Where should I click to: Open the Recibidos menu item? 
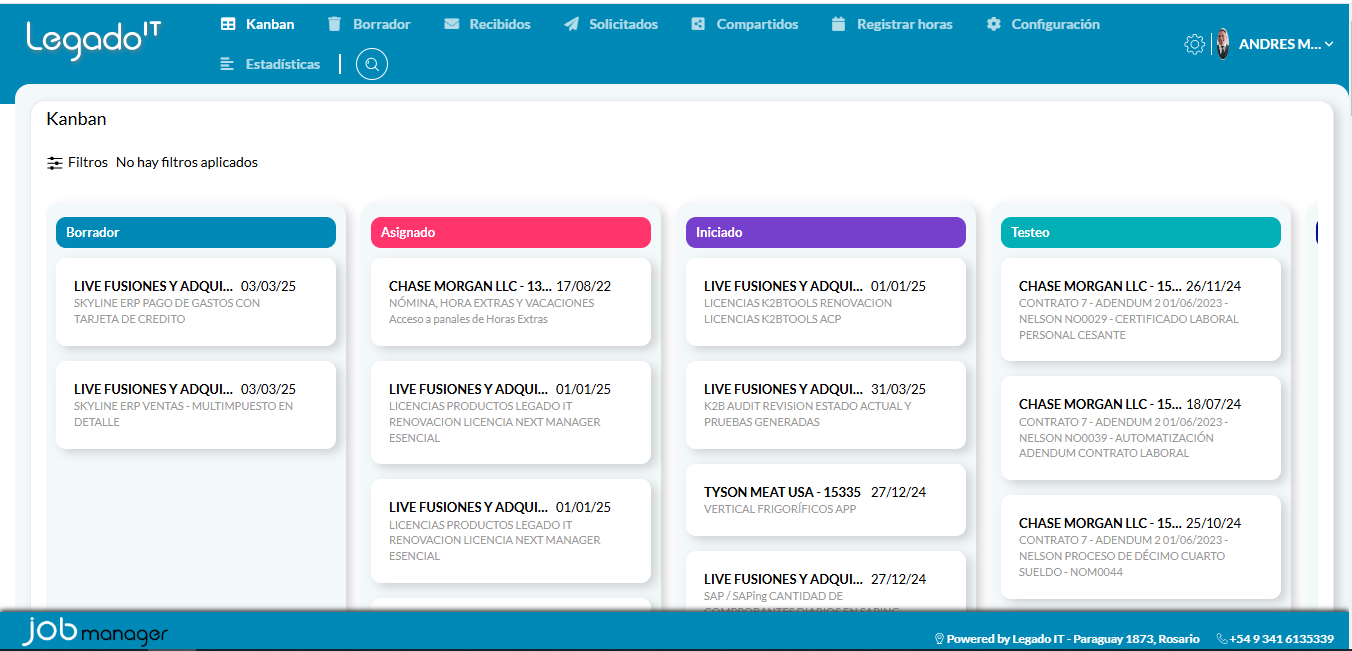pyautogui.click(x=488, y=24)
